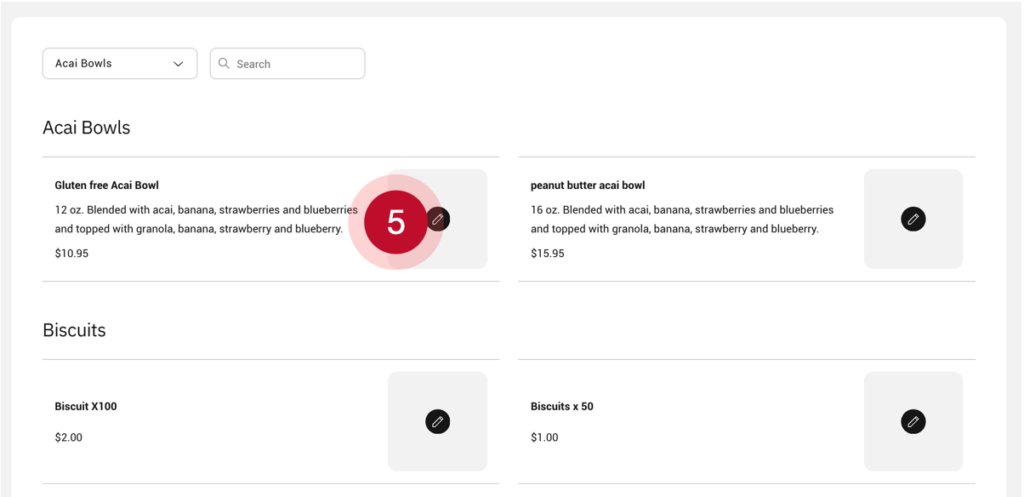Jump to the Biscuits section heading

[x=74, y=330]
